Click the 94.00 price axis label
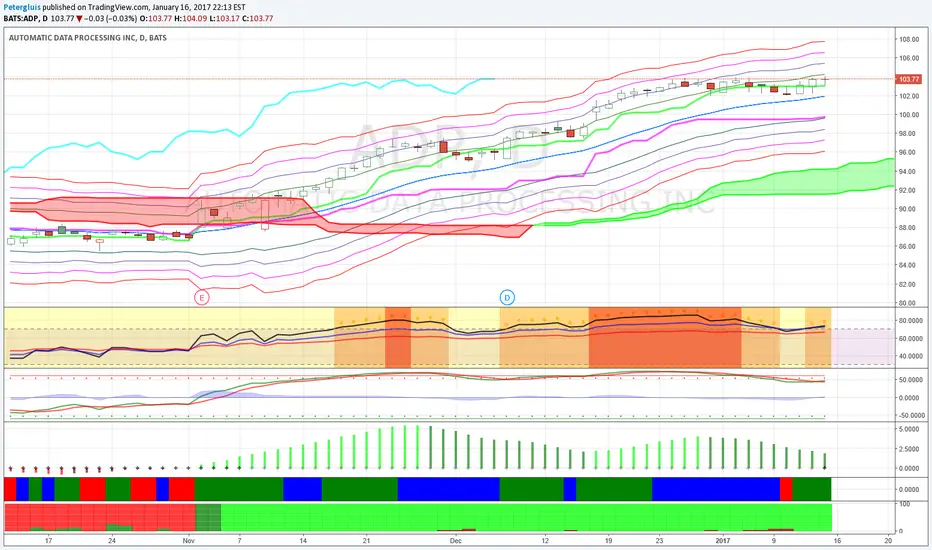The image size is (932, 550). pyautogui.click(x=909, y=172)
